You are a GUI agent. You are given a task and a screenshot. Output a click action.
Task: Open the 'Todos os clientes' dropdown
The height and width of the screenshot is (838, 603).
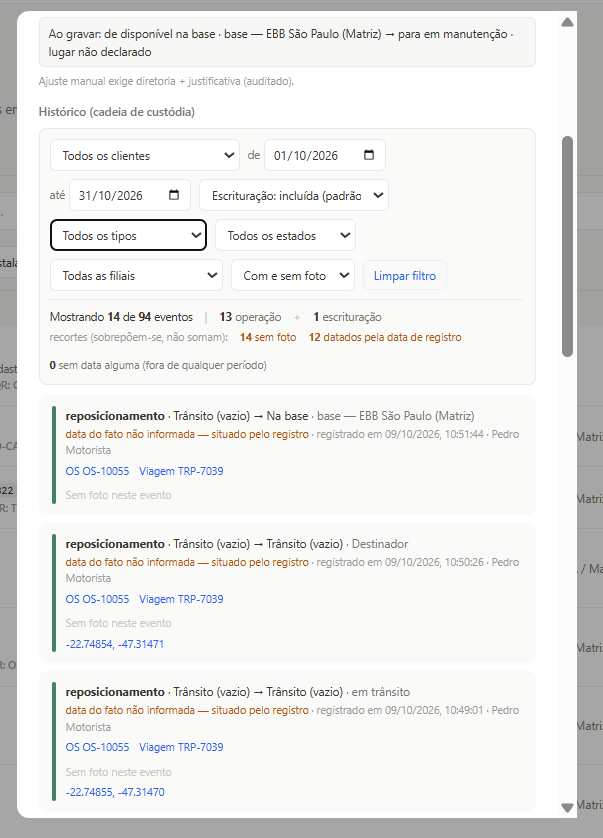point(145,156)
